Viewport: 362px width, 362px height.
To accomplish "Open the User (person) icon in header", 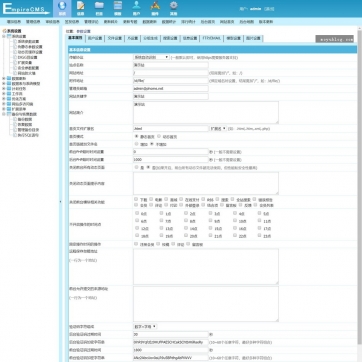I will pyautogui.click(x=136, y=8).
